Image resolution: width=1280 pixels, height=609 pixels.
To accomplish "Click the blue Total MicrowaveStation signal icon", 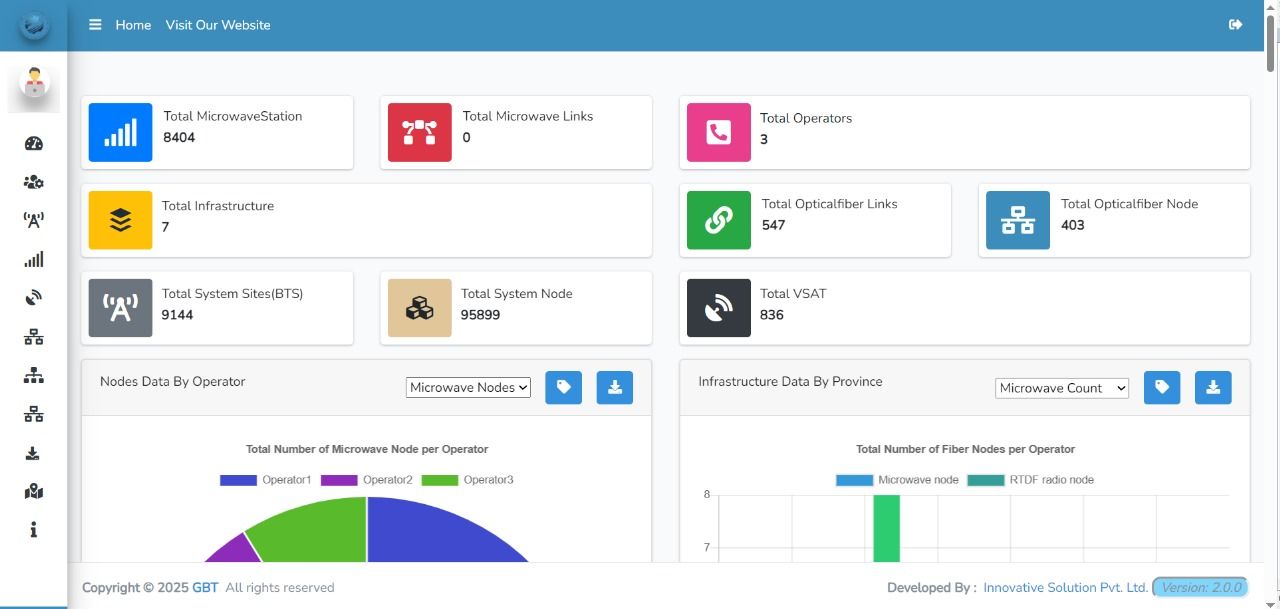I will pyautogui.click(x=121, y=132).
